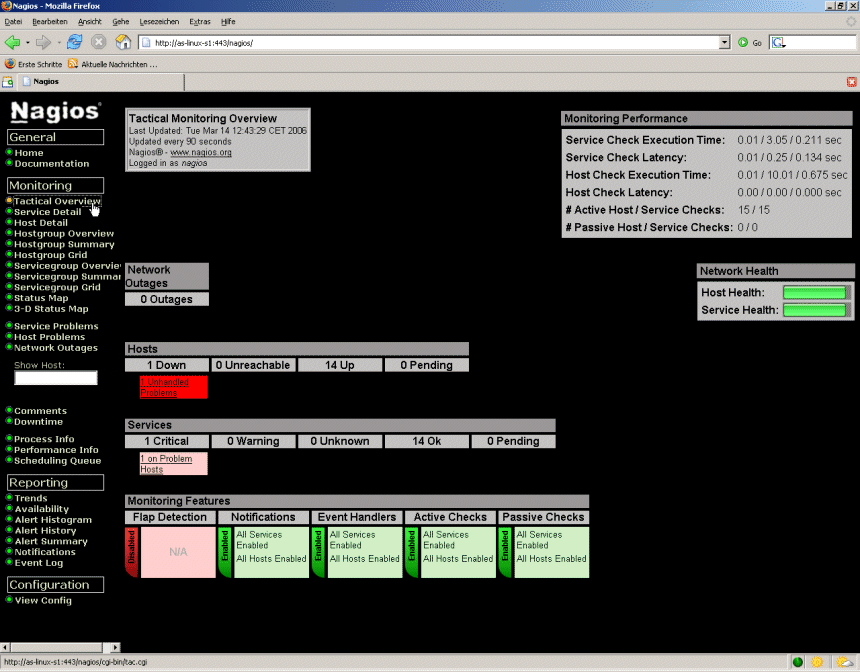Click the Event Handlers Enabled green indicator
Image resolution: width=860 pixels, height=672 pixels.
coord(318,552)
